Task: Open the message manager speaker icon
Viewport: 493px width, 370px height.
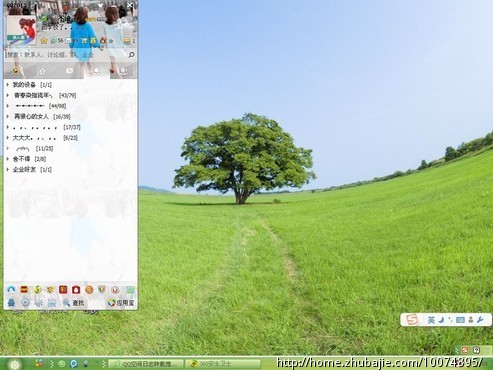Action: pyautogui.click(x=39, y=303)
